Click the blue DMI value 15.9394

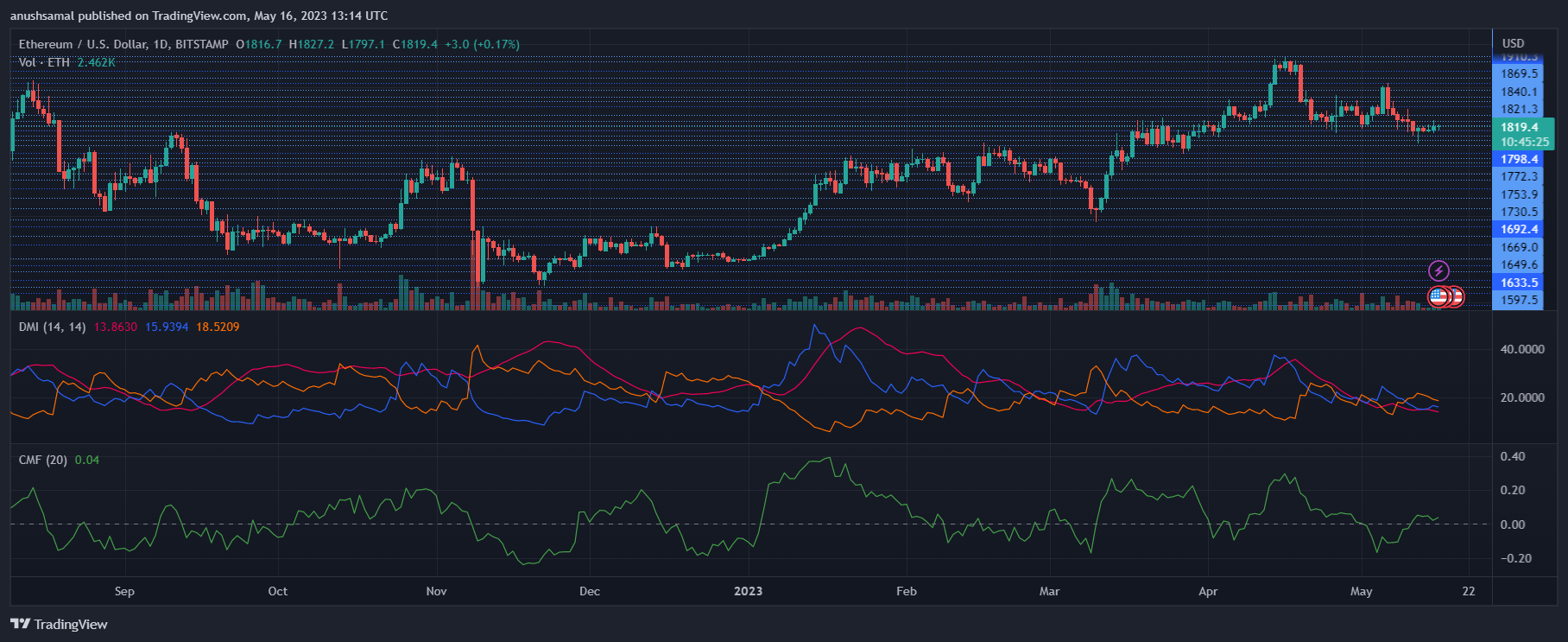[167, 327]
